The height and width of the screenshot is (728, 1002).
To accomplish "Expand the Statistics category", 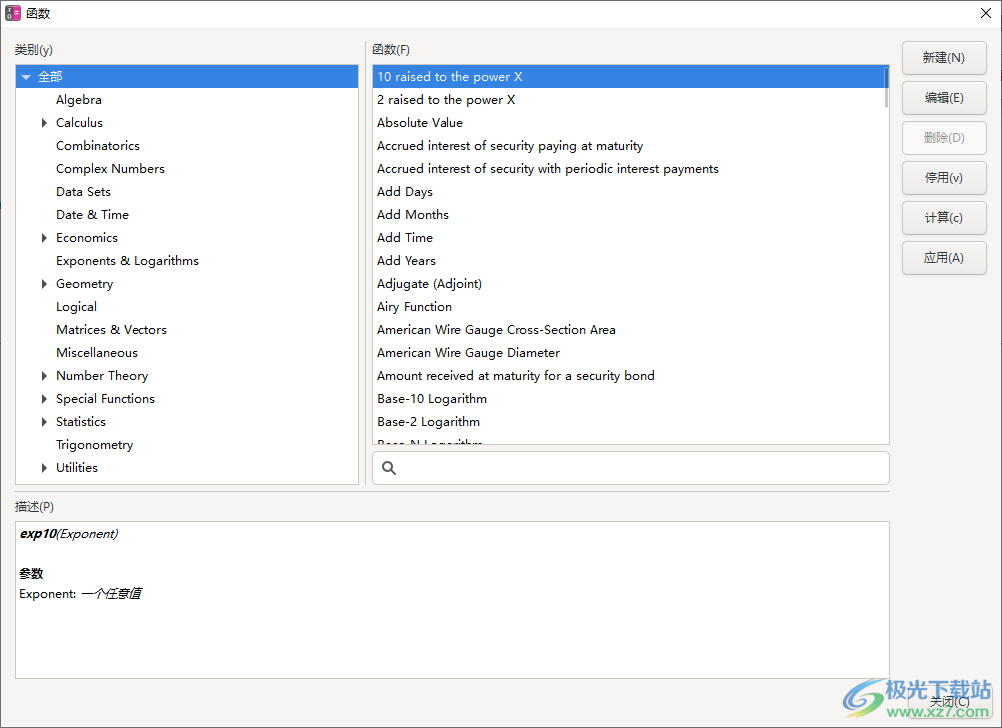I will tap(44, 422).
